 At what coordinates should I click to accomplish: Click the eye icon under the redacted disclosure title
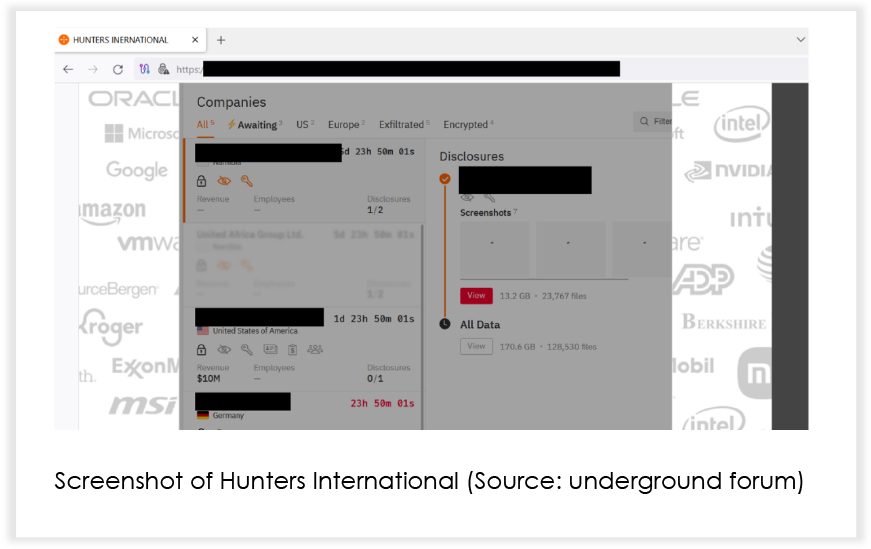click(467, 198)
